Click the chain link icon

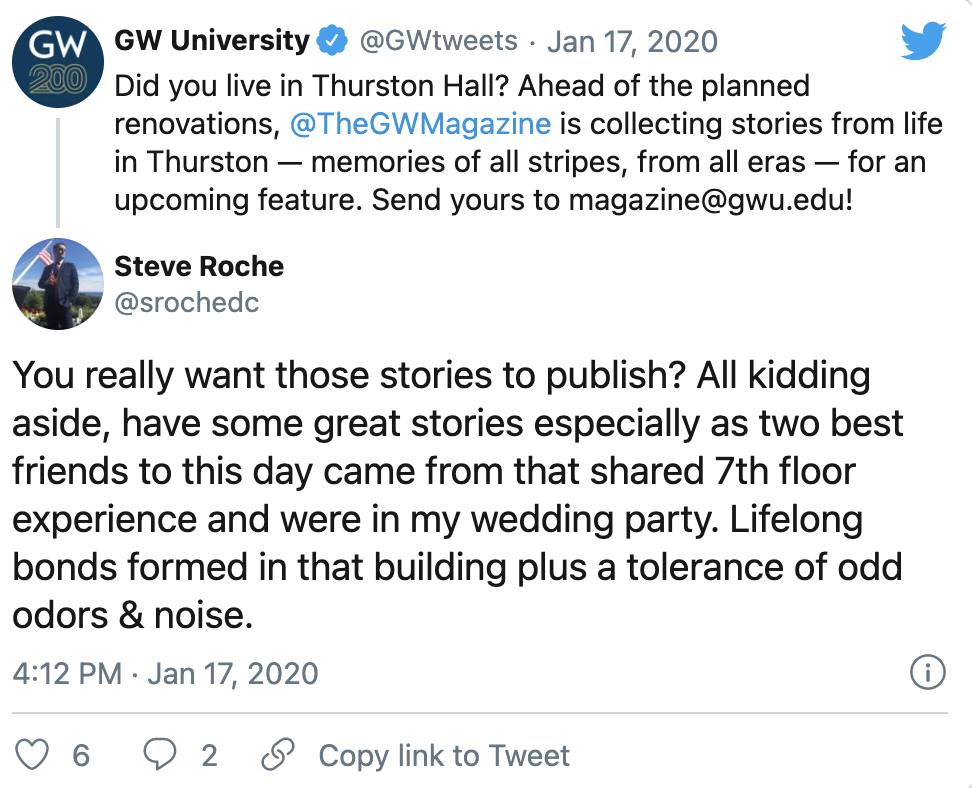276,755
